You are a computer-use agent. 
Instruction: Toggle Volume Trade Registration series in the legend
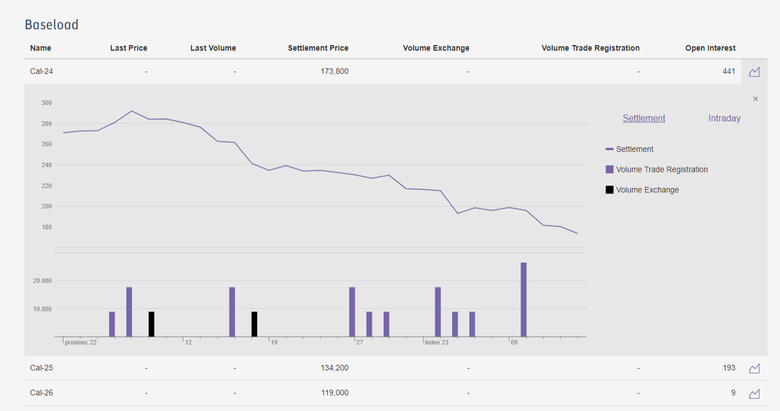661,169
